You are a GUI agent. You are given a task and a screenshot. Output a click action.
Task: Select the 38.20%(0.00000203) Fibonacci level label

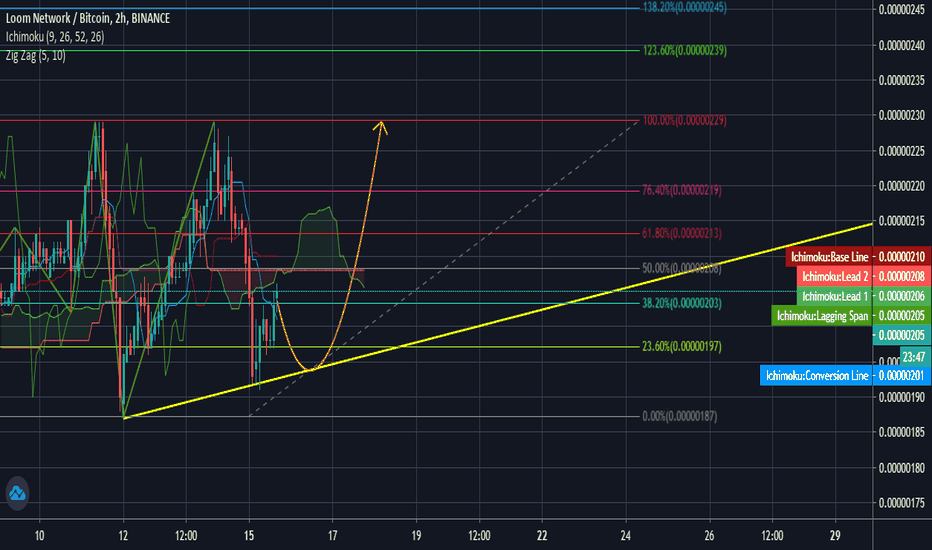click(x=682, y=303)
